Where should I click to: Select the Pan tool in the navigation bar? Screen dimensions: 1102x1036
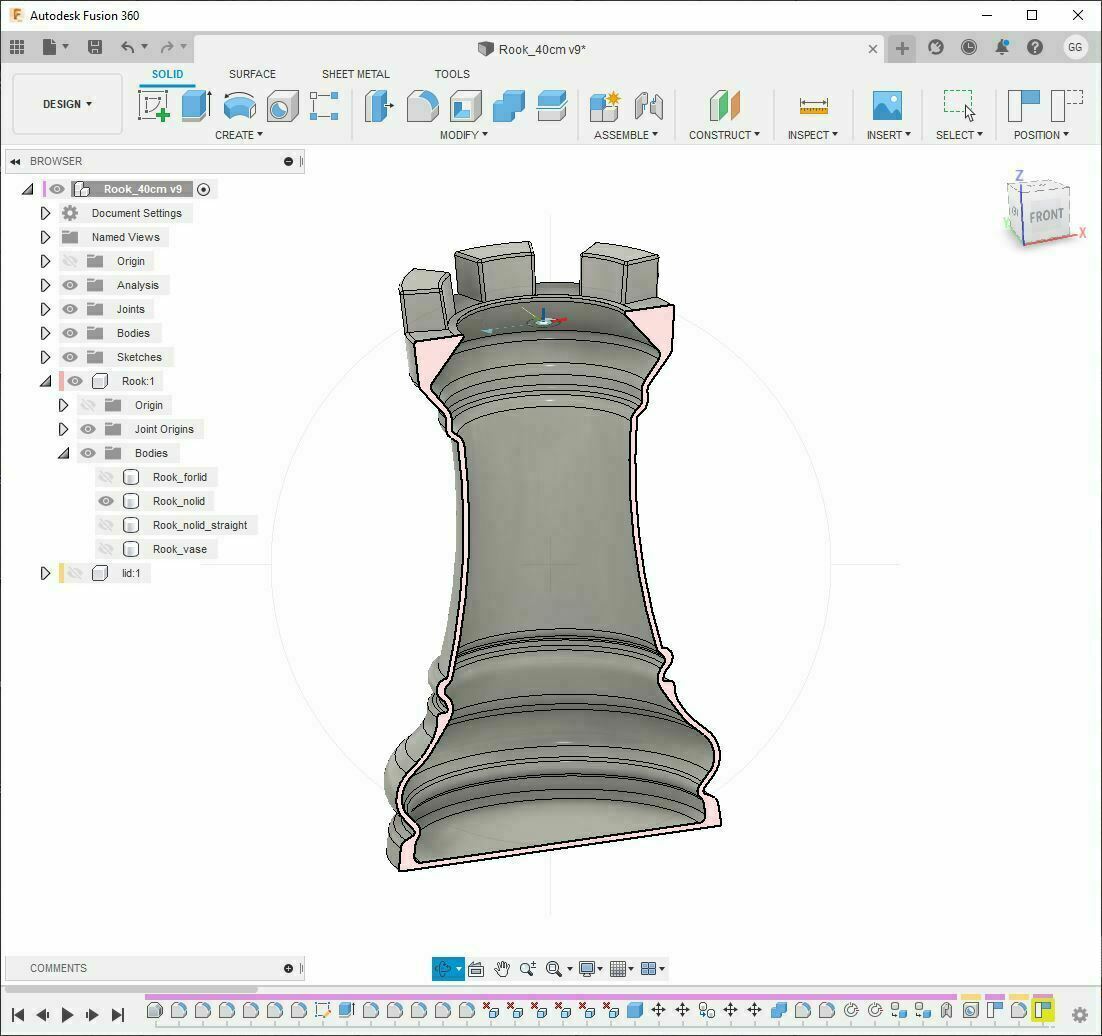501,968
